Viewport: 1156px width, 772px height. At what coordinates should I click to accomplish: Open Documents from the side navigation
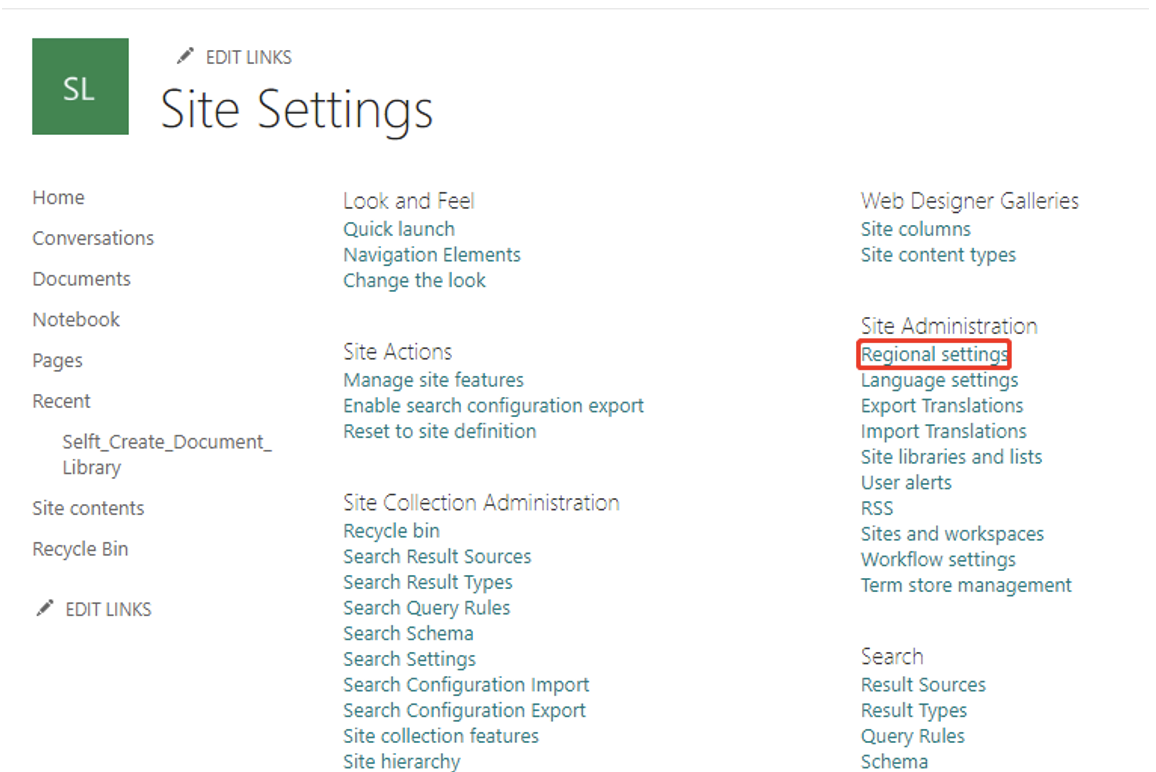tap(81, 279)
